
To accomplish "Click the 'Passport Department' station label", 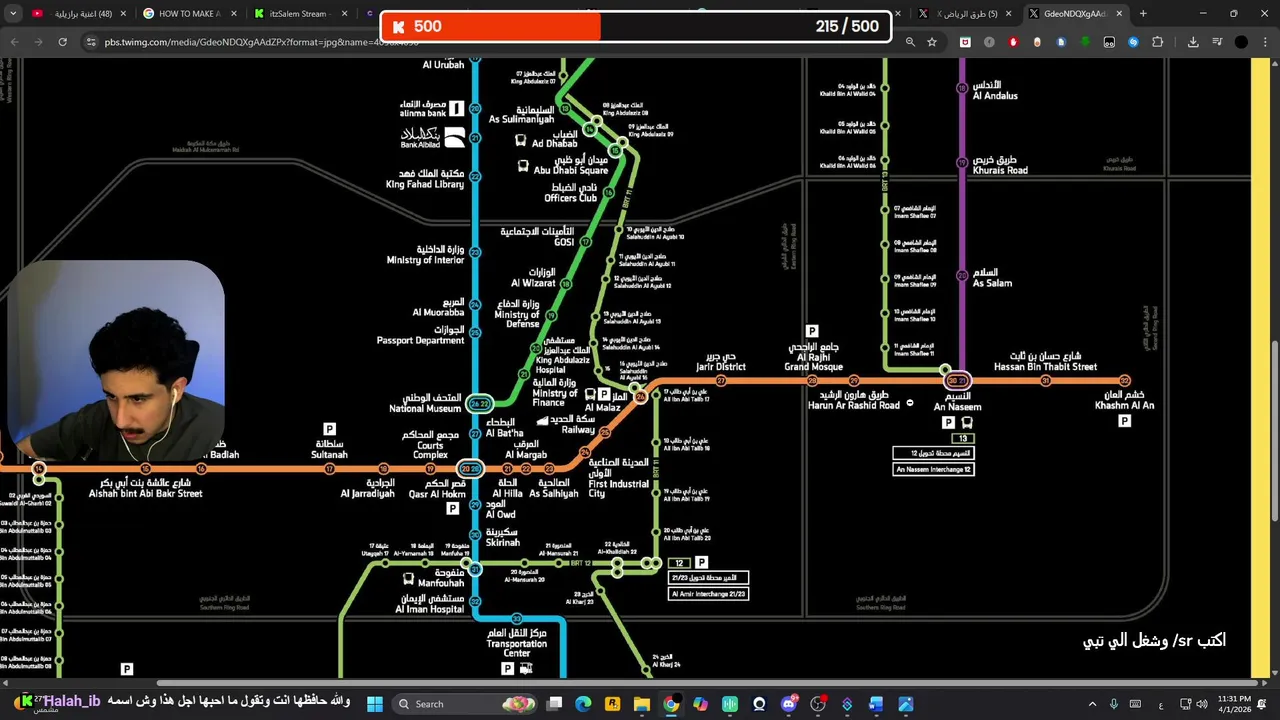I will tap(420, 335).
